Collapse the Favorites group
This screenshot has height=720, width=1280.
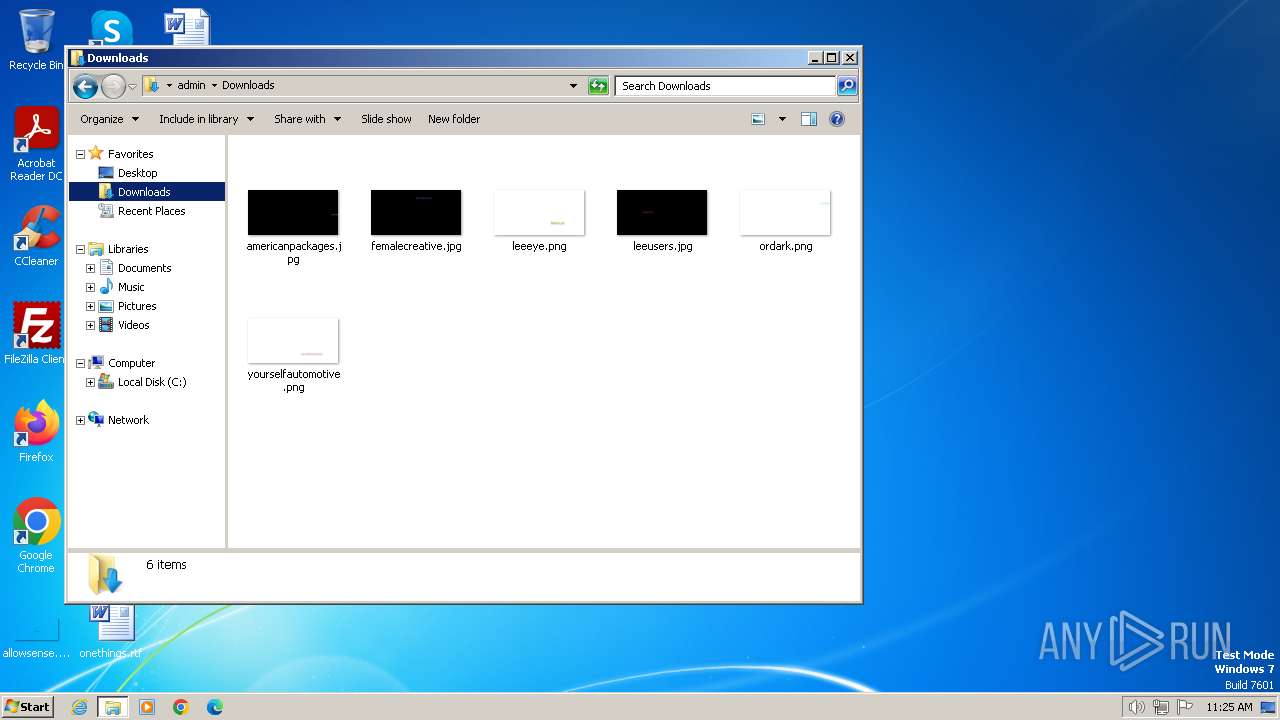click(80, 154)
